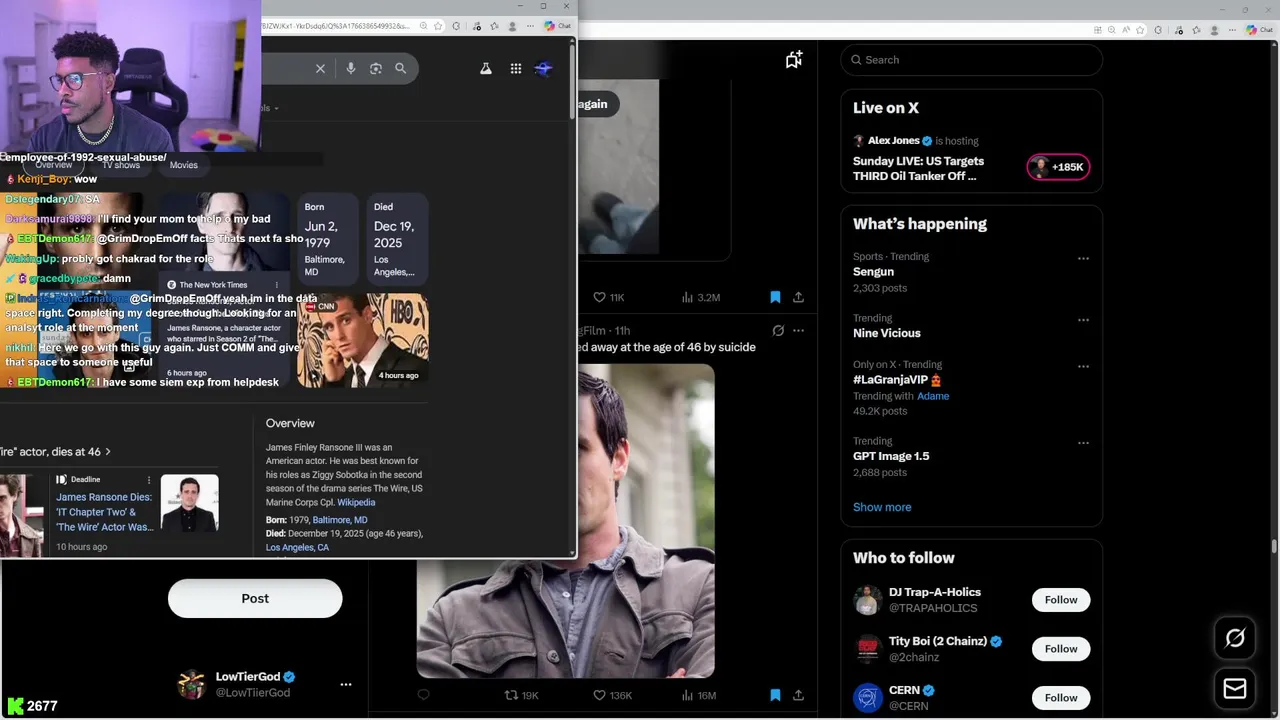1280x720 pixels.
Task: Open the Wikipedia link in Overview
Action: pyautogui.click(x=356, y=502)
